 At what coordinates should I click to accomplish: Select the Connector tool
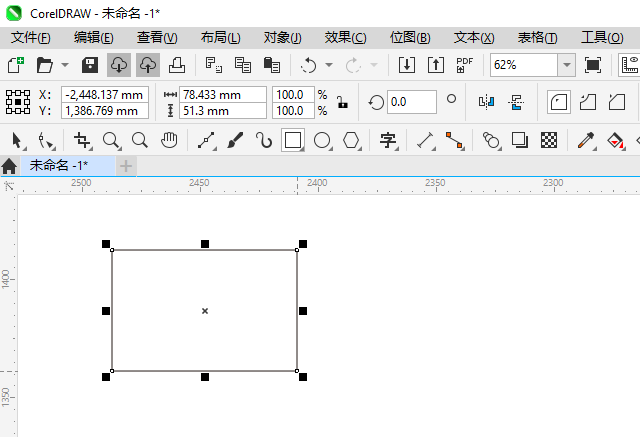coord(455,140)
